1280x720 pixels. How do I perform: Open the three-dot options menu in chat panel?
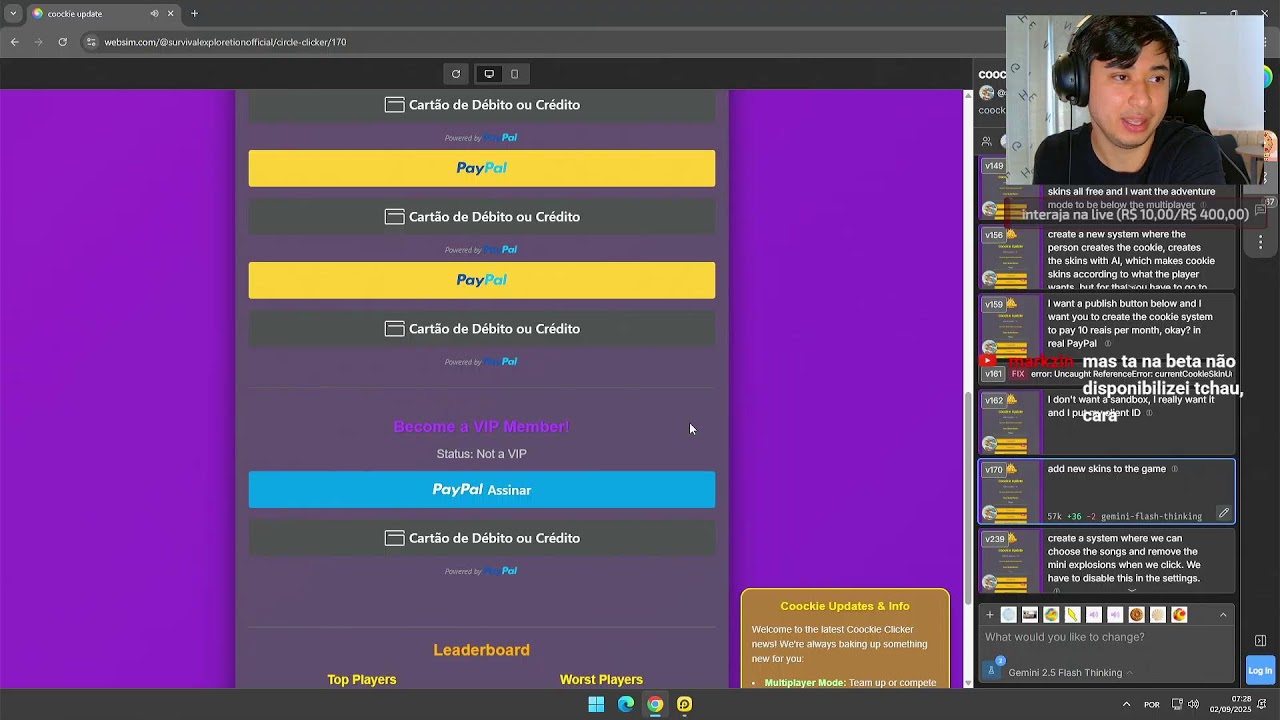(x=1260, y=243)
